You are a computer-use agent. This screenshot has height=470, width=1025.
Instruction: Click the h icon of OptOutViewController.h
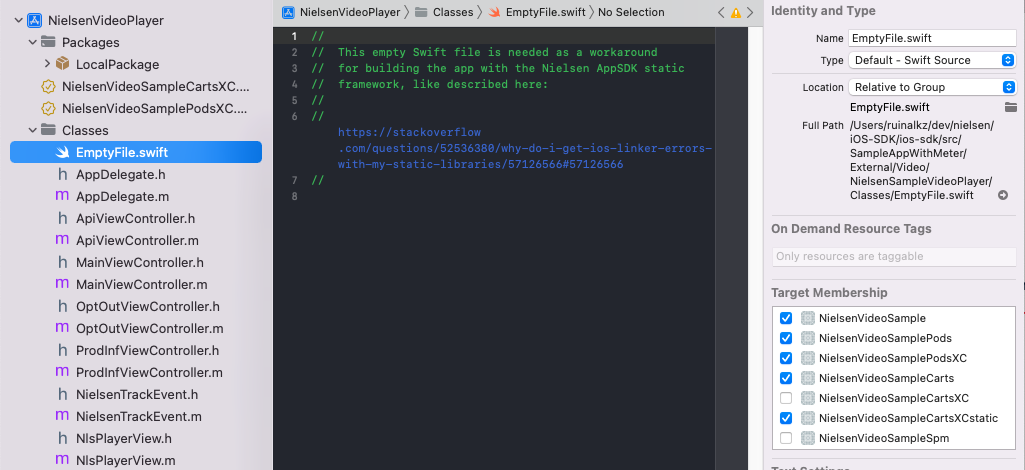coord(63,306)
